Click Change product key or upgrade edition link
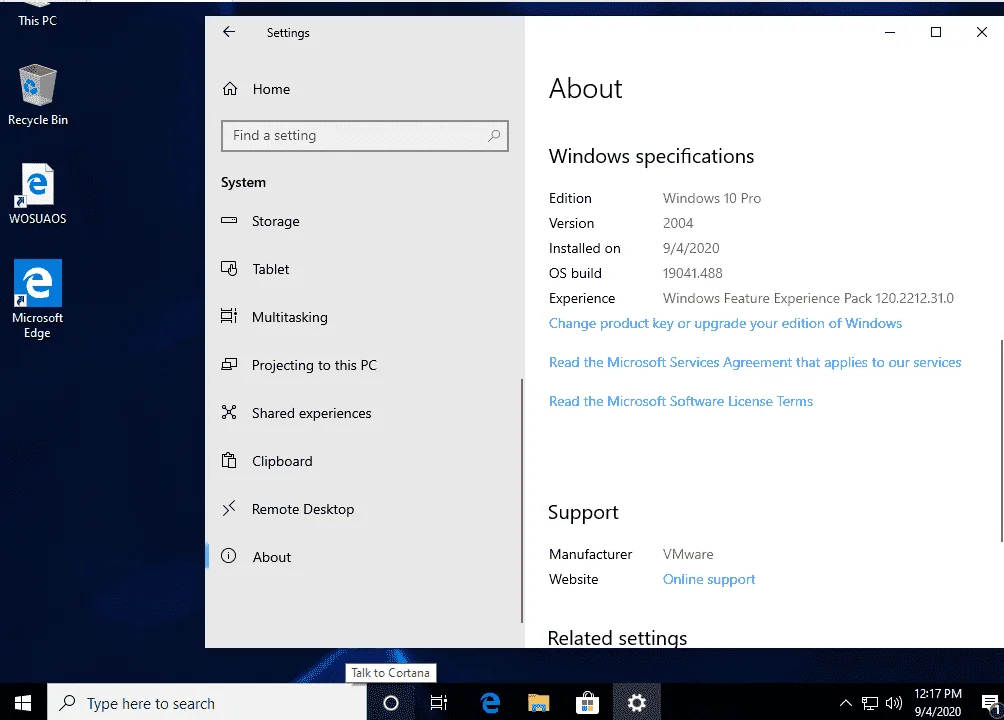This screenshot has width=1004, height=720. (x=725, y=323)
